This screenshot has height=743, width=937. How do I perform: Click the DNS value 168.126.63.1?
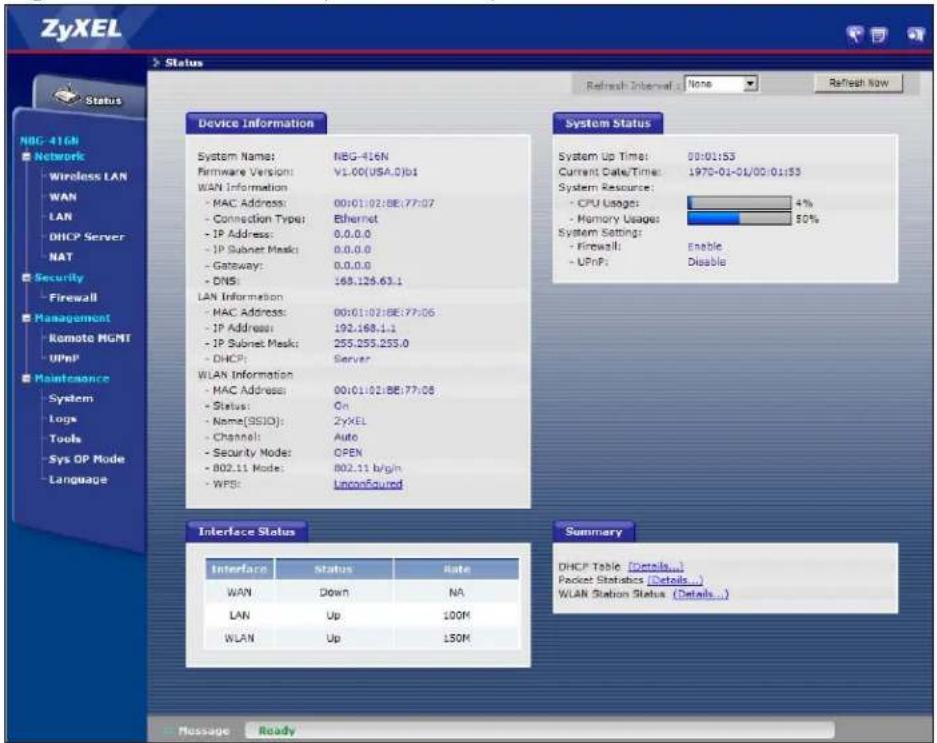pos(368,281)
